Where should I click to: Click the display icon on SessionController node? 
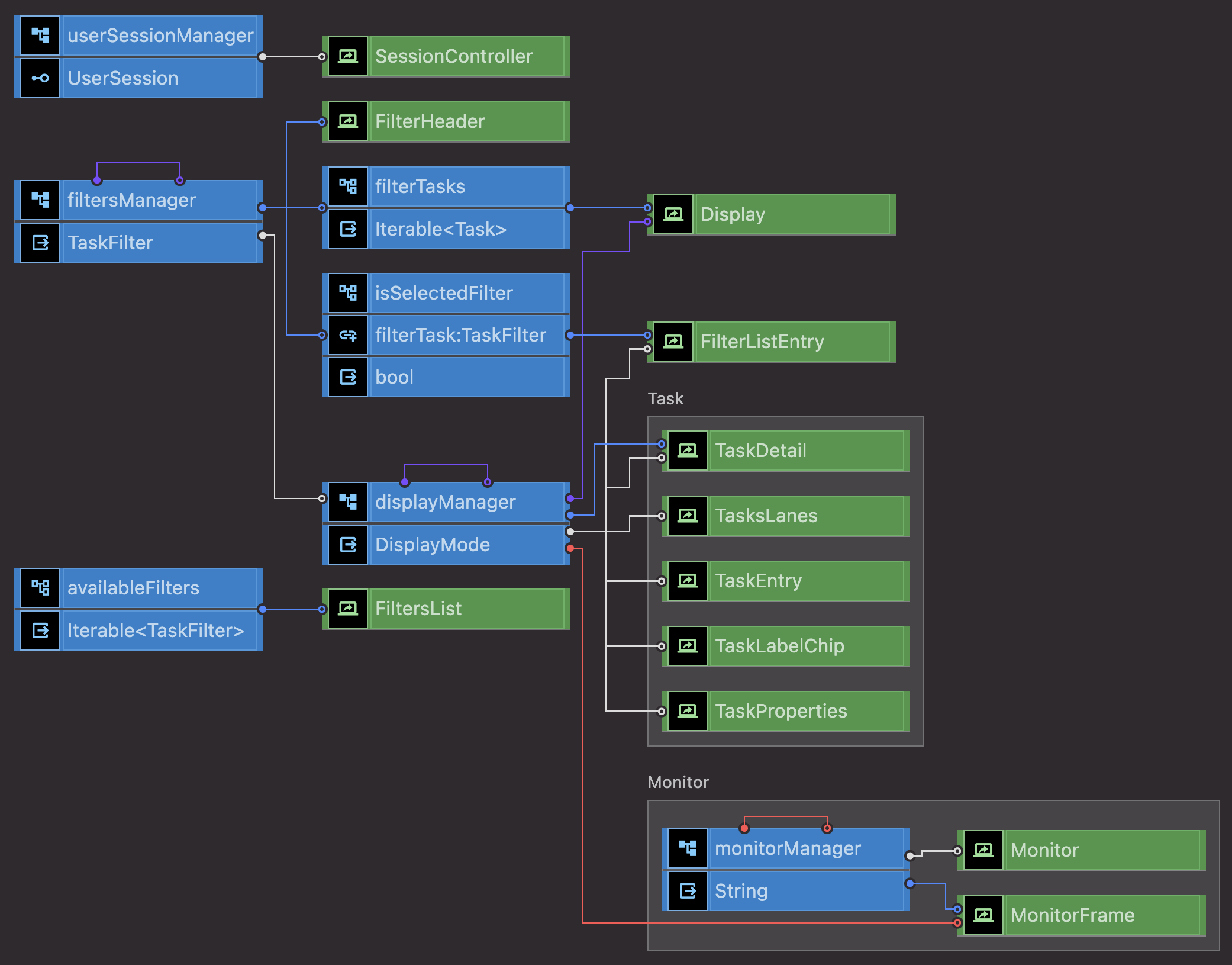349,56
